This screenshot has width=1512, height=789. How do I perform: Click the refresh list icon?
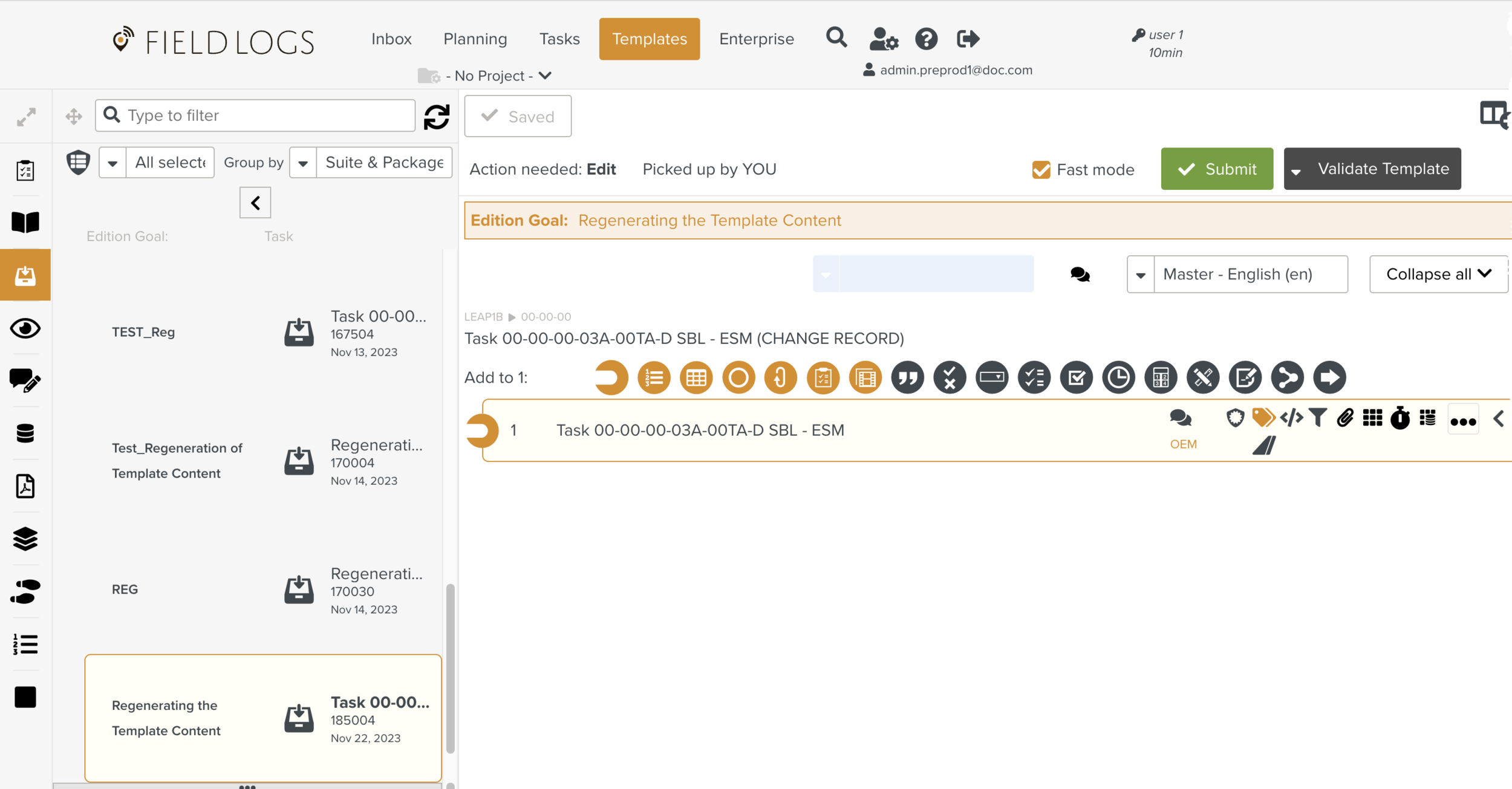pyautogui.click(x=436, y=117)
